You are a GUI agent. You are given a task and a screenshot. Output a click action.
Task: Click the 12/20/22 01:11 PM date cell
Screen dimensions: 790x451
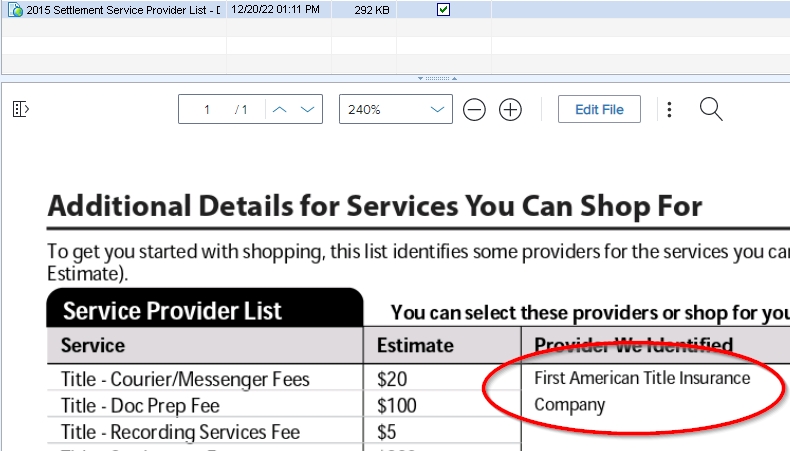point(275,10)
